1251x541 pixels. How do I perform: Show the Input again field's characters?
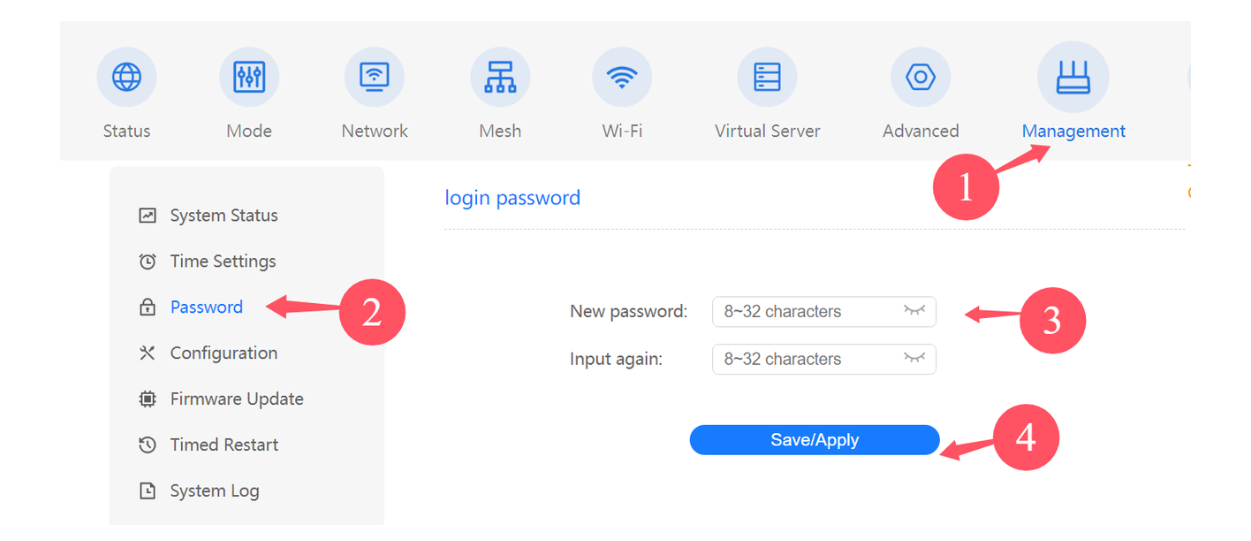point(914,359)
